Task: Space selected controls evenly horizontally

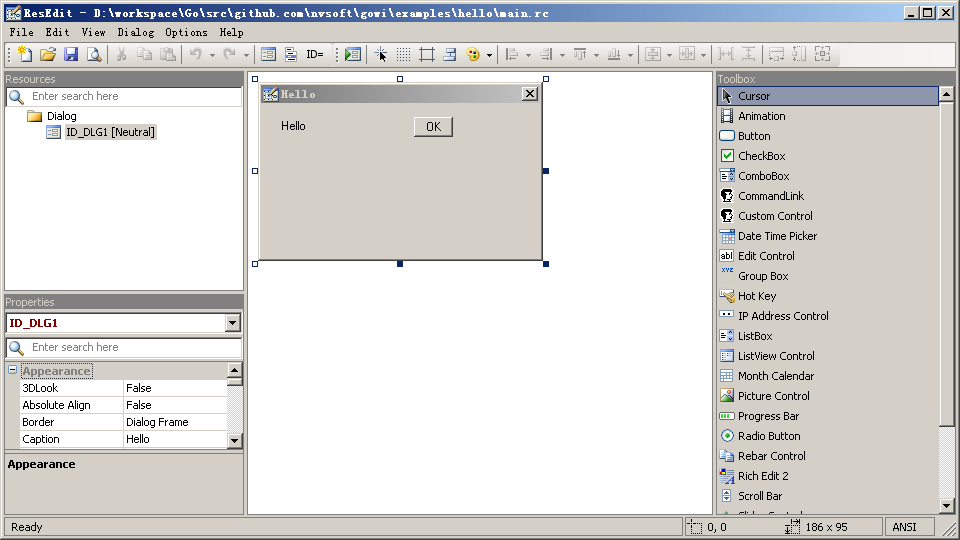Action: coord(726,54)
